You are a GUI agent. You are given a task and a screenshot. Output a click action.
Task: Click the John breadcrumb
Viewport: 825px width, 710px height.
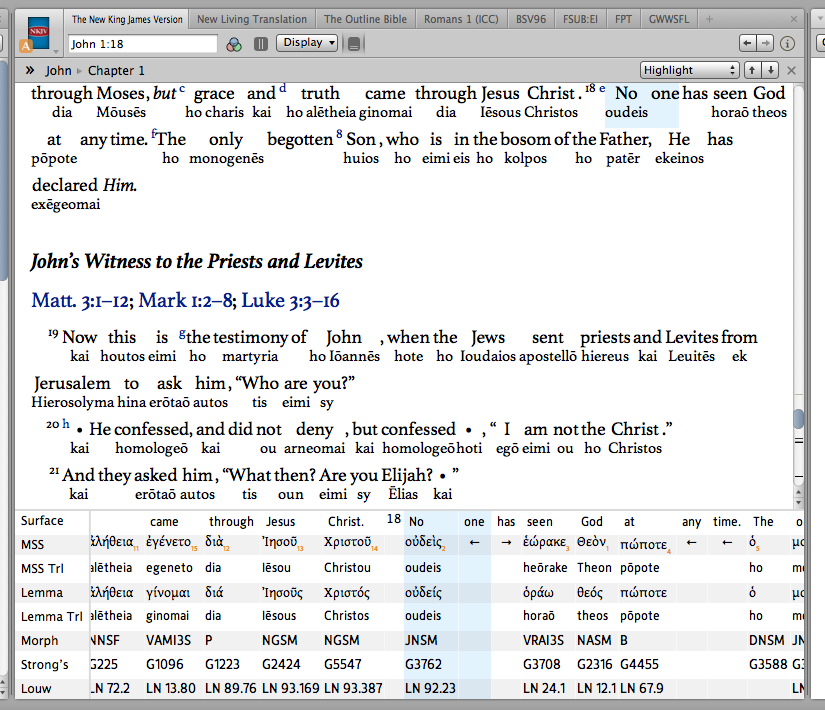58,71
